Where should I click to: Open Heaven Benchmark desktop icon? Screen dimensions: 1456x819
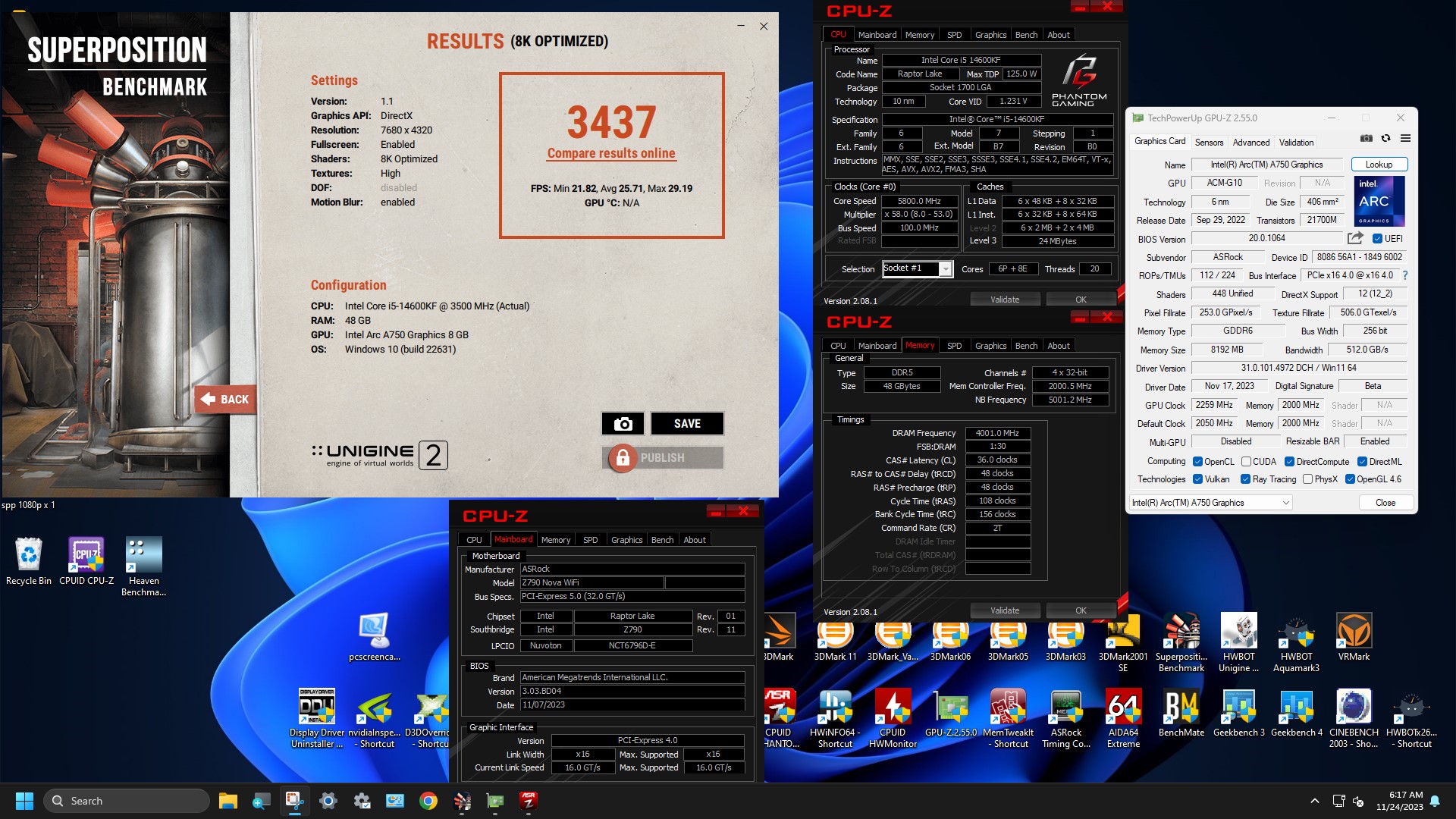coord(143,567)
